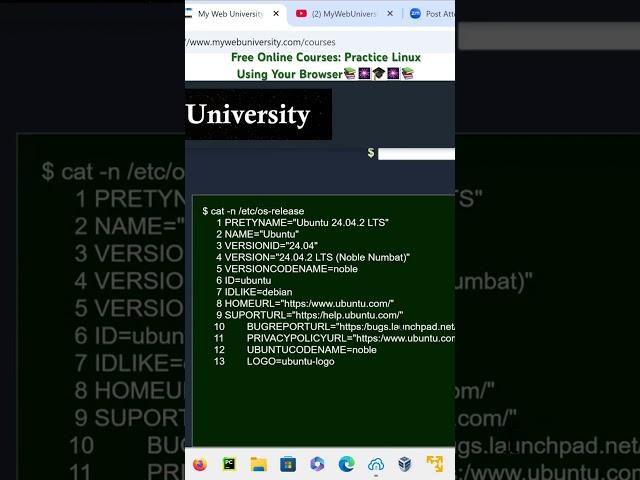The width and height of the screenshot is (640, 480).
Task: Click the LOGO=ubuntu-logo line
Action: pos(274,362)
